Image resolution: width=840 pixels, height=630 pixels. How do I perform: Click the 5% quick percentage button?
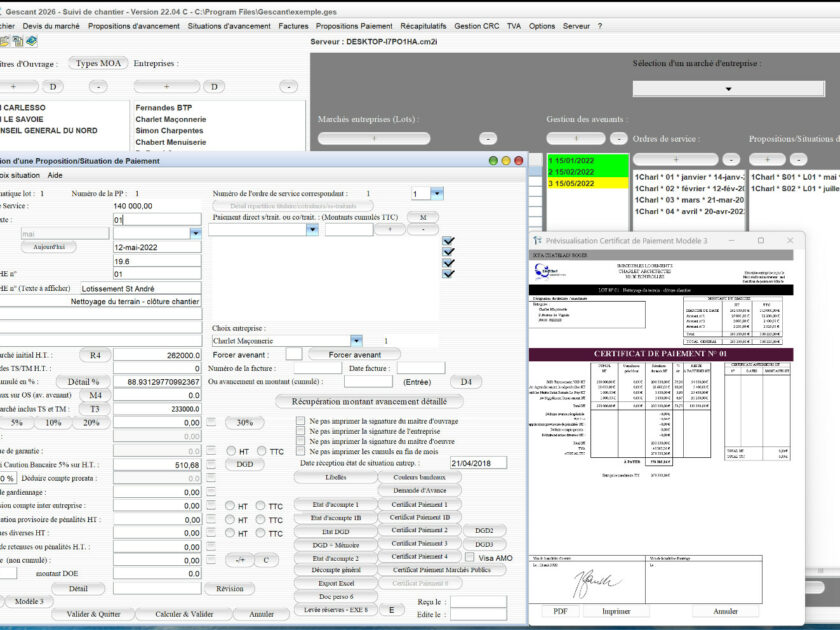[x=17, y=423]
